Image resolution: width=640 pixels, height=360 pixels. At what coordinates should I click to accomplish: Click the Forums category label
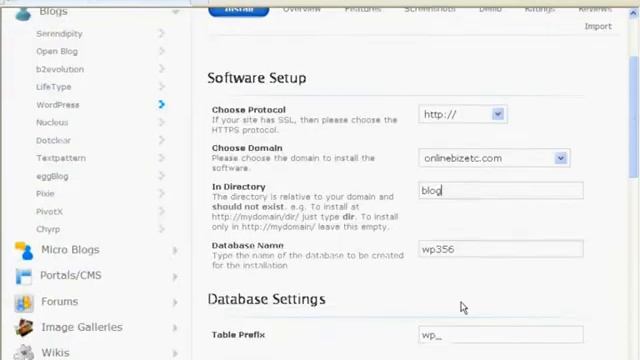coord(60,302)
